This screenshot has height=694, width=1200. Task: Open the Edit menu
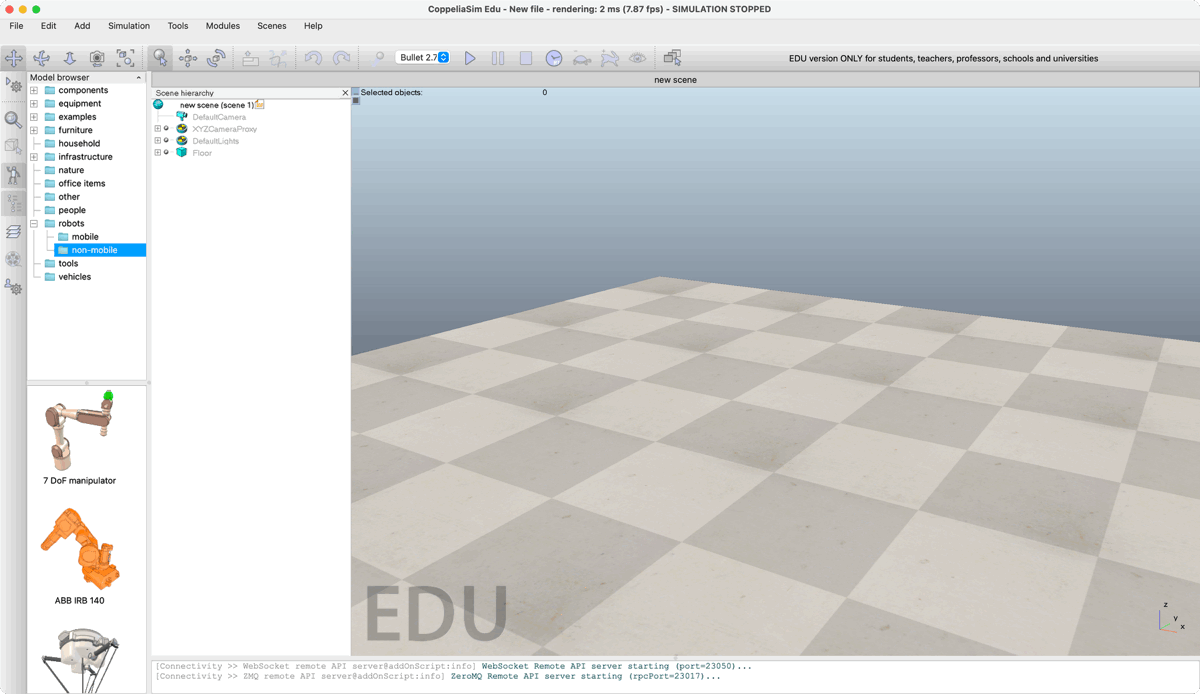click(x=48, y=26)
